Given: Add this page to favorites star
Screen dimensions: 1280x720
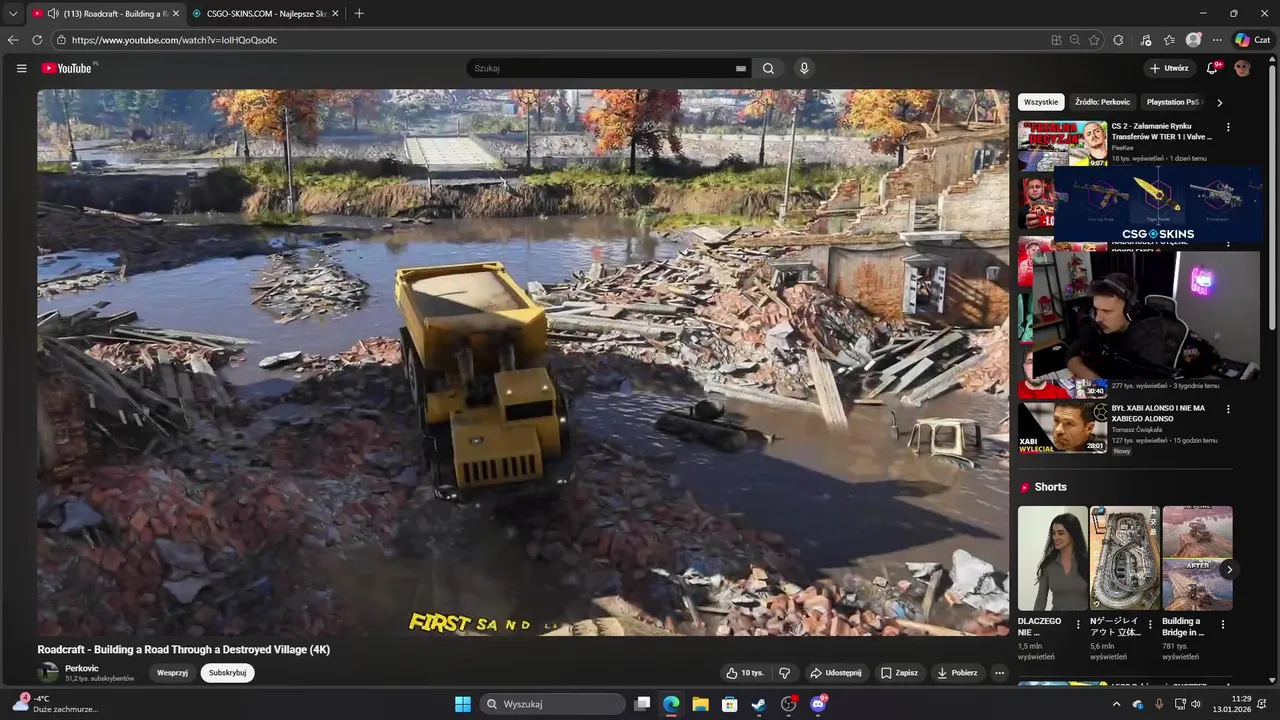Looking at the screenshot, I should 1094,40.
